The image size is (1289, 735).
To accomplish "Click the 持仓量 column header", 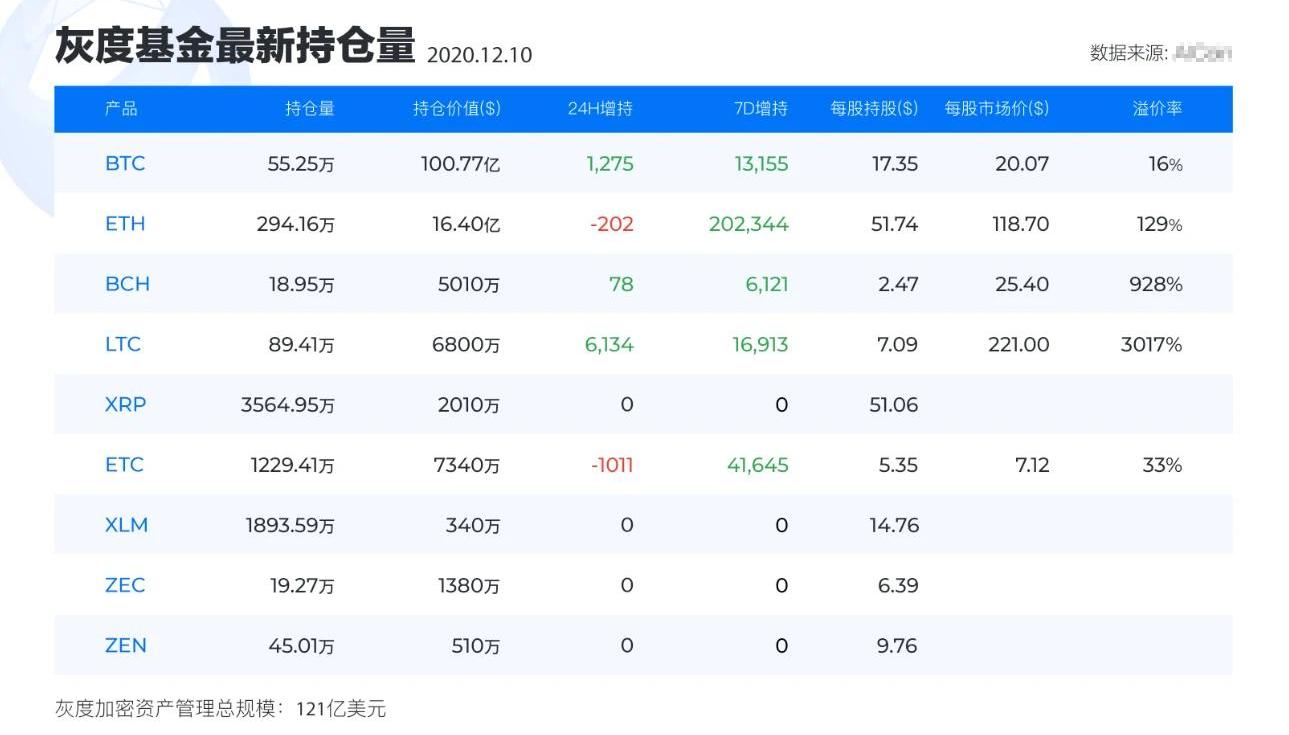I will [x=310, y=108].
